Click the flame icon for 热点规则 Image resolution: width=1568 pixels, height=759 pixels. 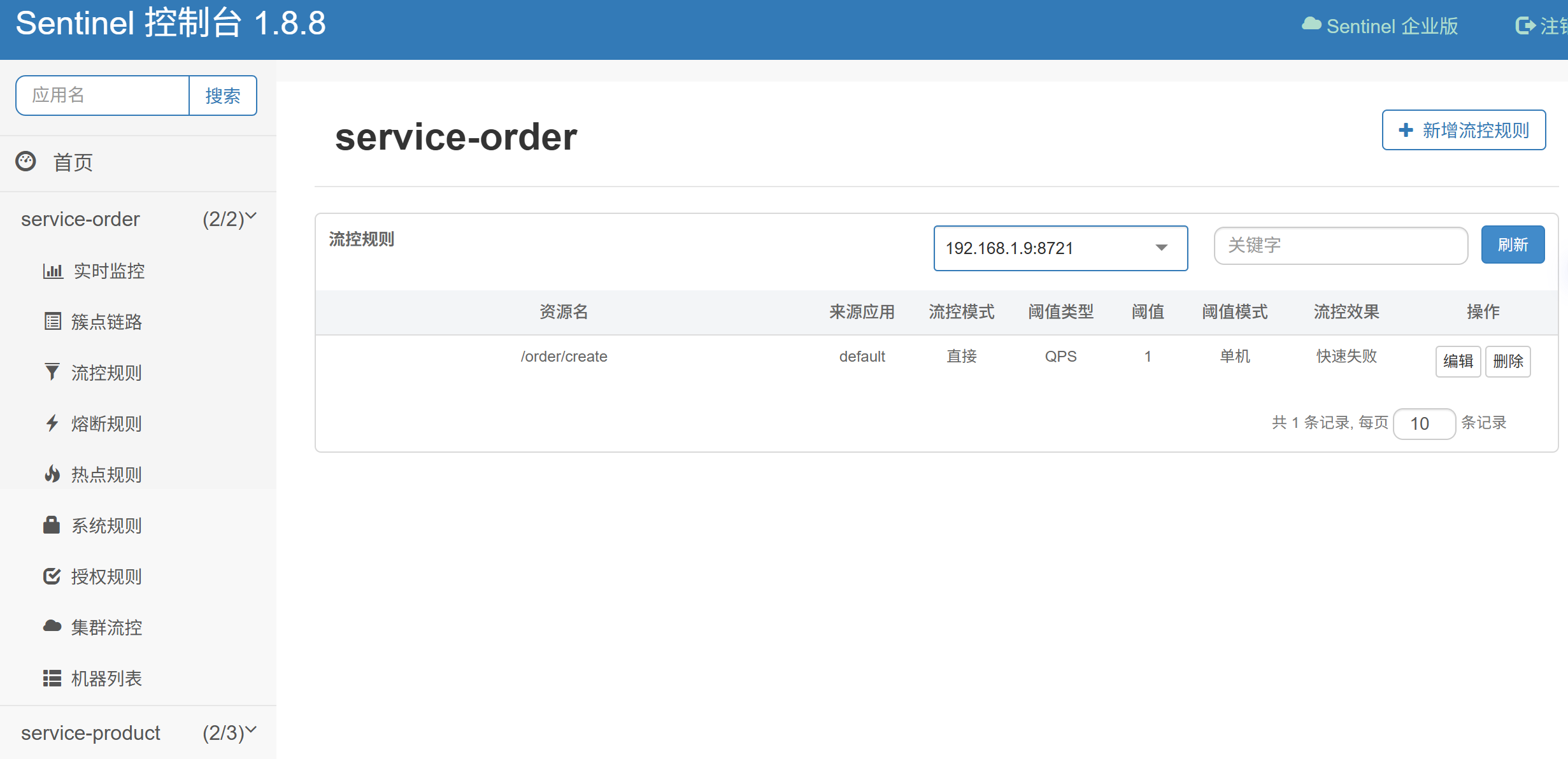[52, 474]
